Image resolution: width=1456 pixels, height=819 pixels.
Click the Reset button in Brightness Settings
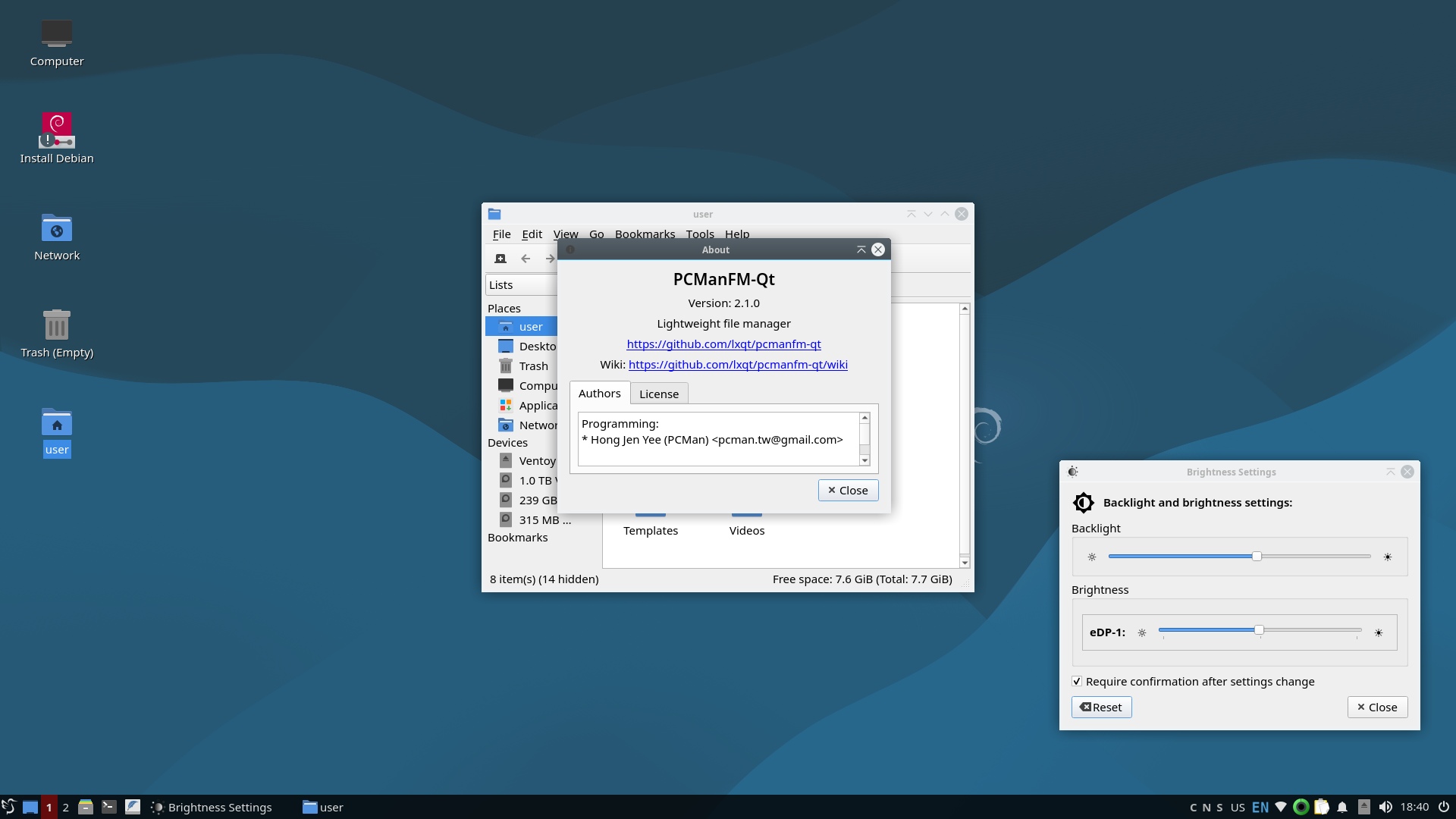point(1101,707)
